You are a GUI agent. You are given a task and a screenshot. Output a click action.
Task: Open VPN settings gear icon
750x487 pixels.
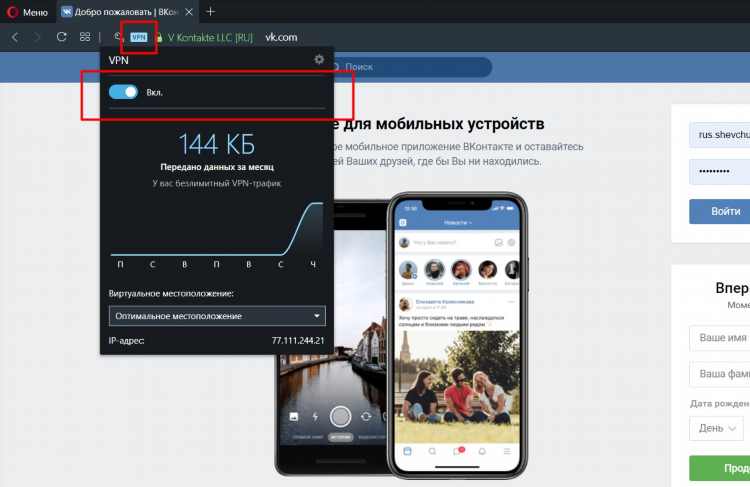pyautogui.click(x=319, y=59)
